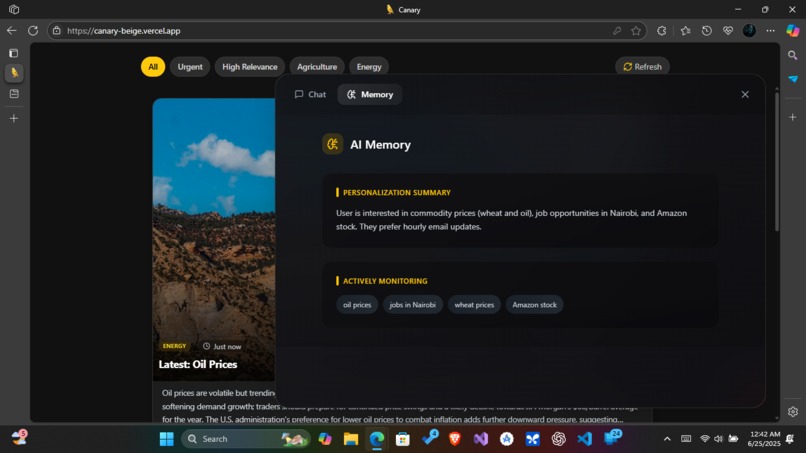Screen dimensions: 806x453
Task: Open the Latest: Oil Prices headline
Action: point(198,364)
